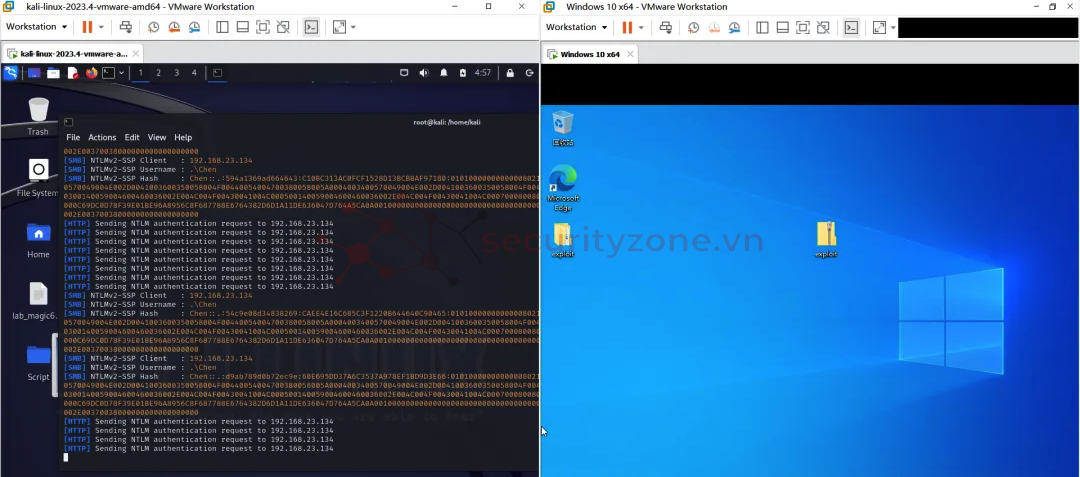Send Ctrl+Alt+Del to Windows 10 VM

click(665, 28)
